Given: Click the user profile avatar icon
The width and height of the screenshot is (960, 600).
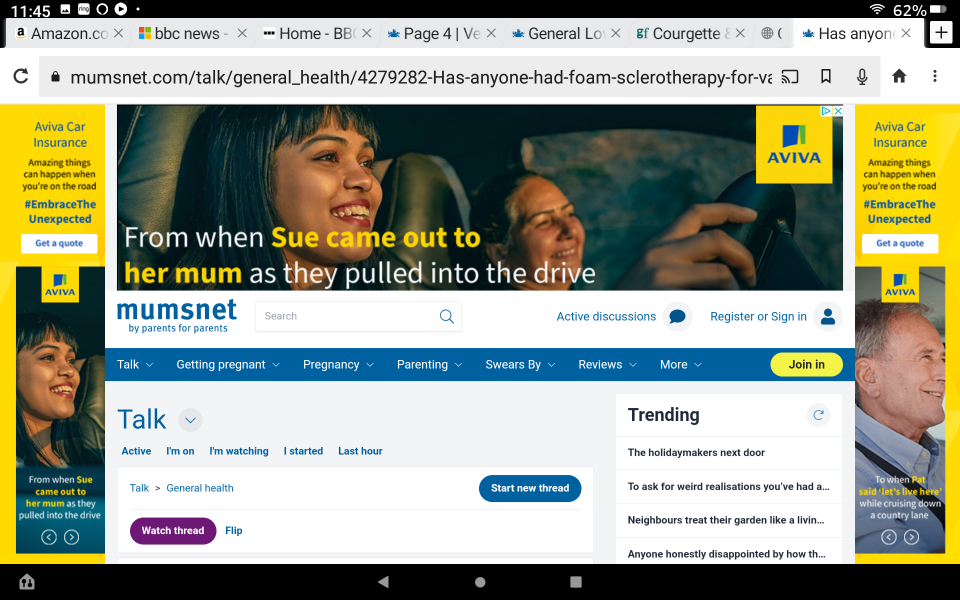Looking at the screenshot, I should coord(827,317).
